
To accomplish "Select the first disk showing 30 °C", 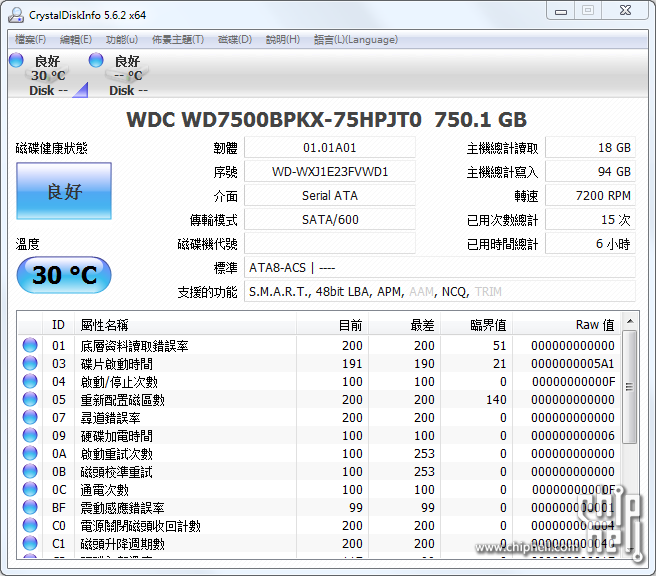I will click(48, 75).
